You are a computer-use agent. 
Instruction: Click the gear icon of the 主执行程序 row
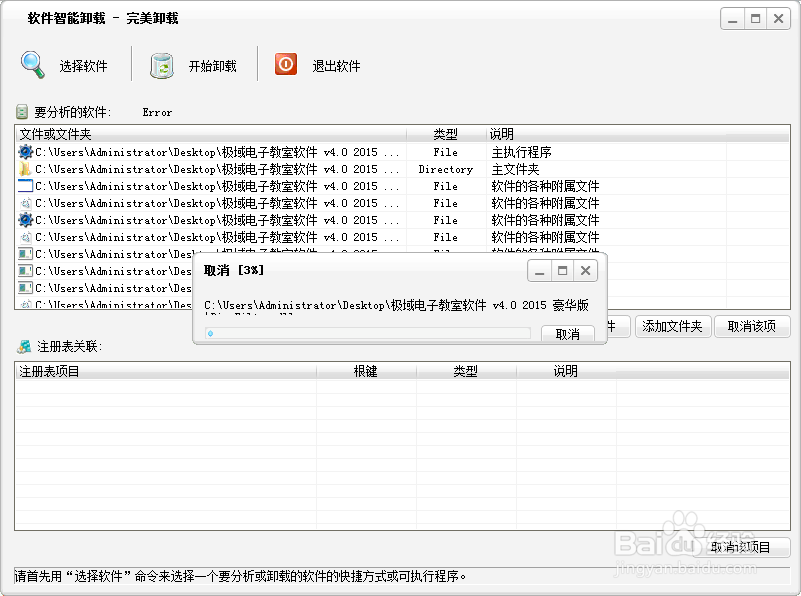point(25,152)
